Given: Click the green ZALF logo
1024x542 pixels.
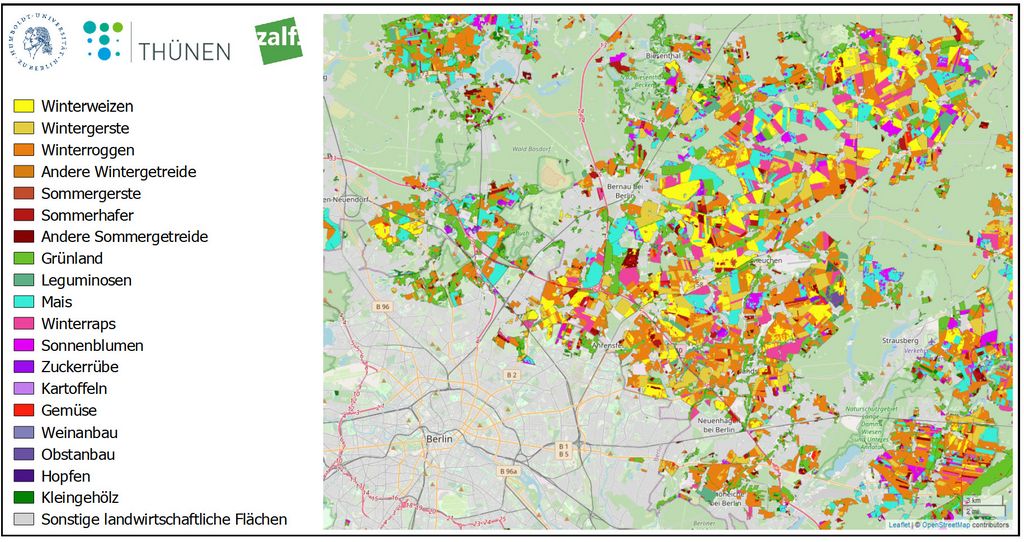Looking at the screenshot, I should click(278, 41).
